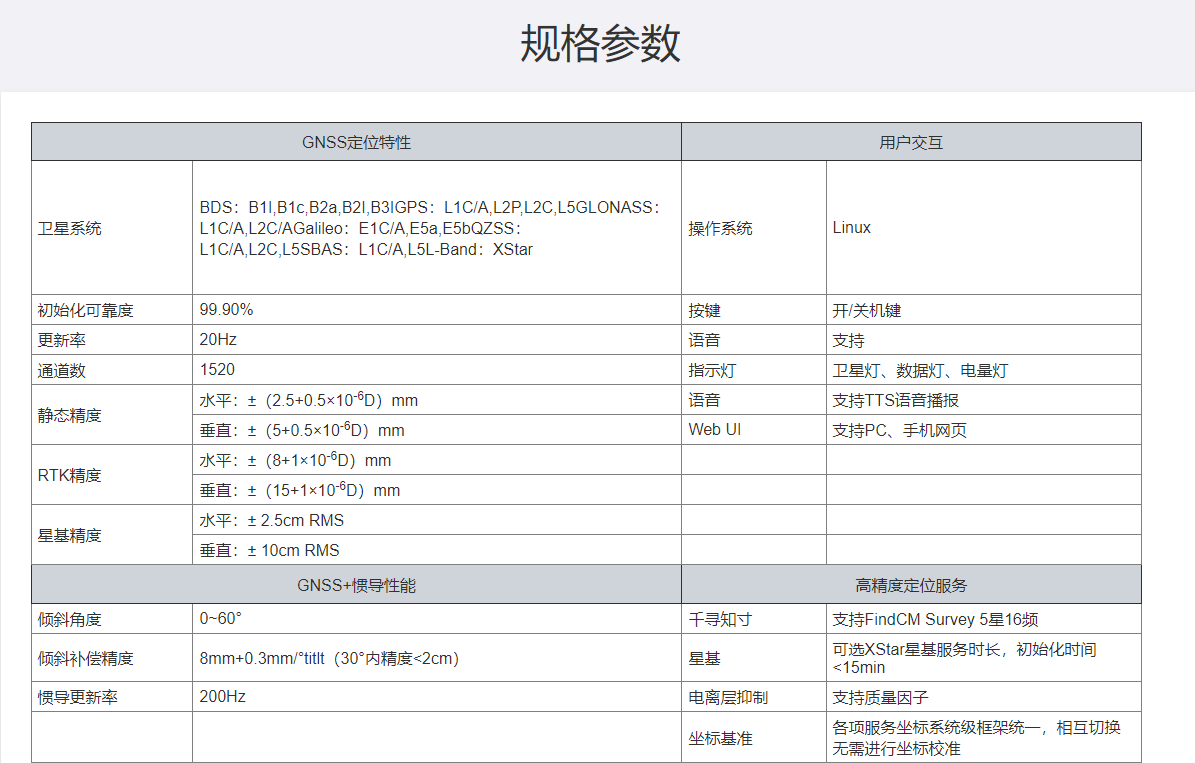Image resolution: width=1195 pixels, height=763 pixels.
Task: Select the 卫星系统 row label
Action: pos(70,228)
